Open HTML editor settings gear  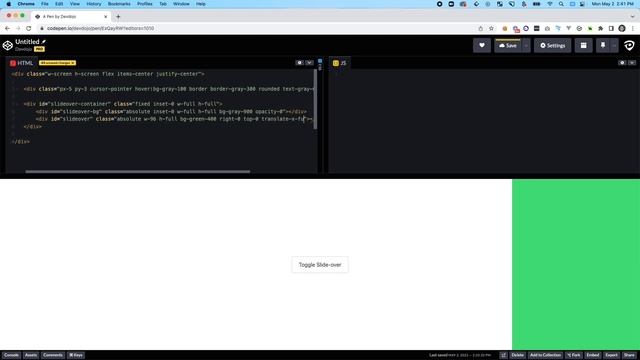point(300,63)
